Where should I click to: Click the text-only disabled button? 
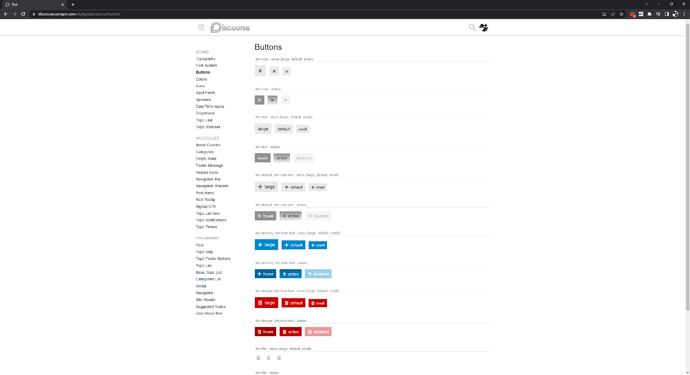click(x=303, y=158)
